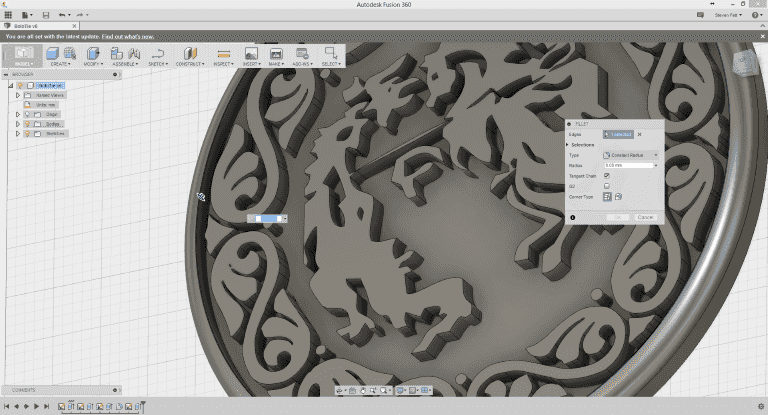The height and width of the screenshot is (415, 768).
Task: Play the timeline
Action: coord(36,406)
